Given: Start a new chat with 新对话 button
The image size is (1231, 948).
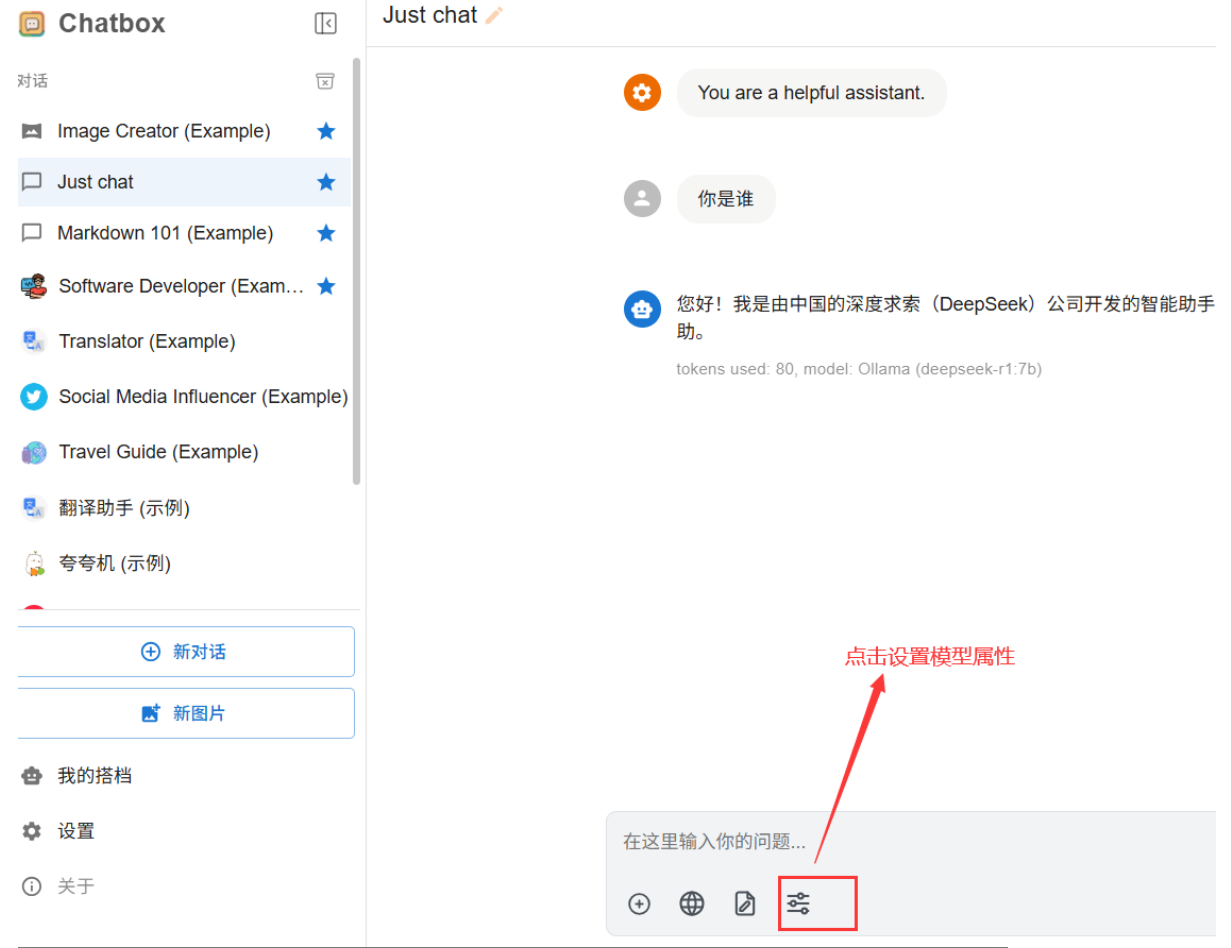Looking at the screenshot, I should 185,652.
